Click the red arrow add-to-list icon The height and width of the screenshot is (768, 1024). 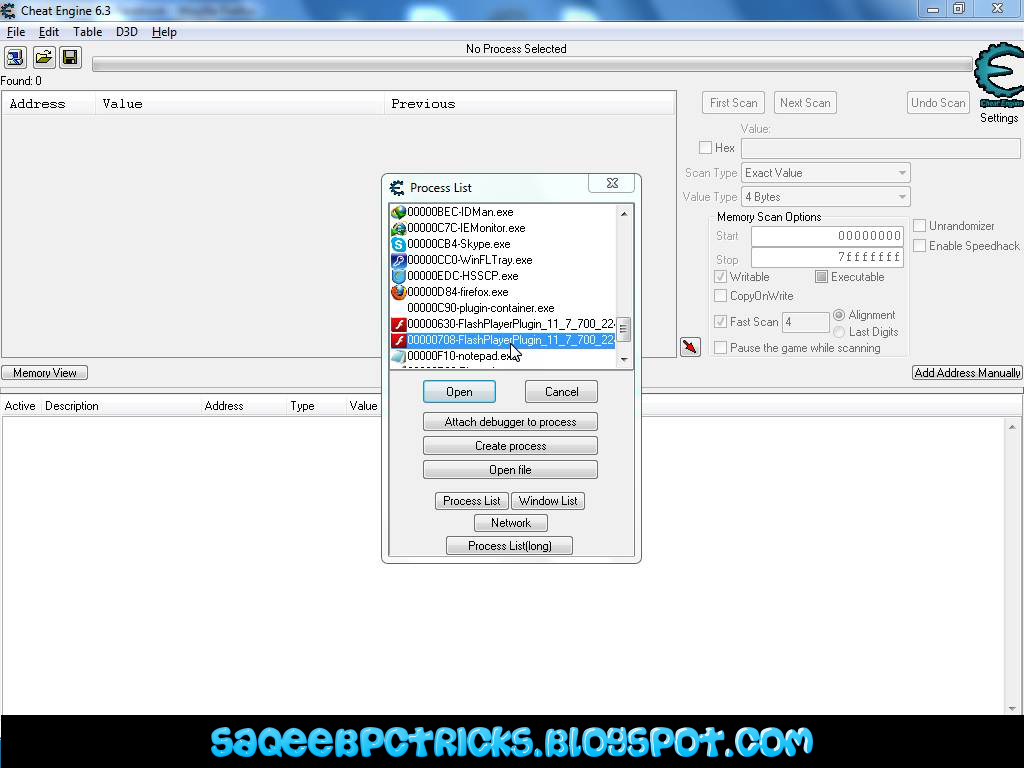690,347
